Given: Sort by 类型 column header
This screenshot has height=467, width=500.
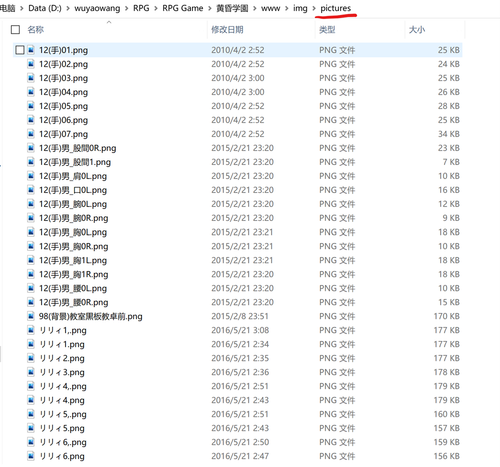Looking at the screenshot, I should 327,30.
